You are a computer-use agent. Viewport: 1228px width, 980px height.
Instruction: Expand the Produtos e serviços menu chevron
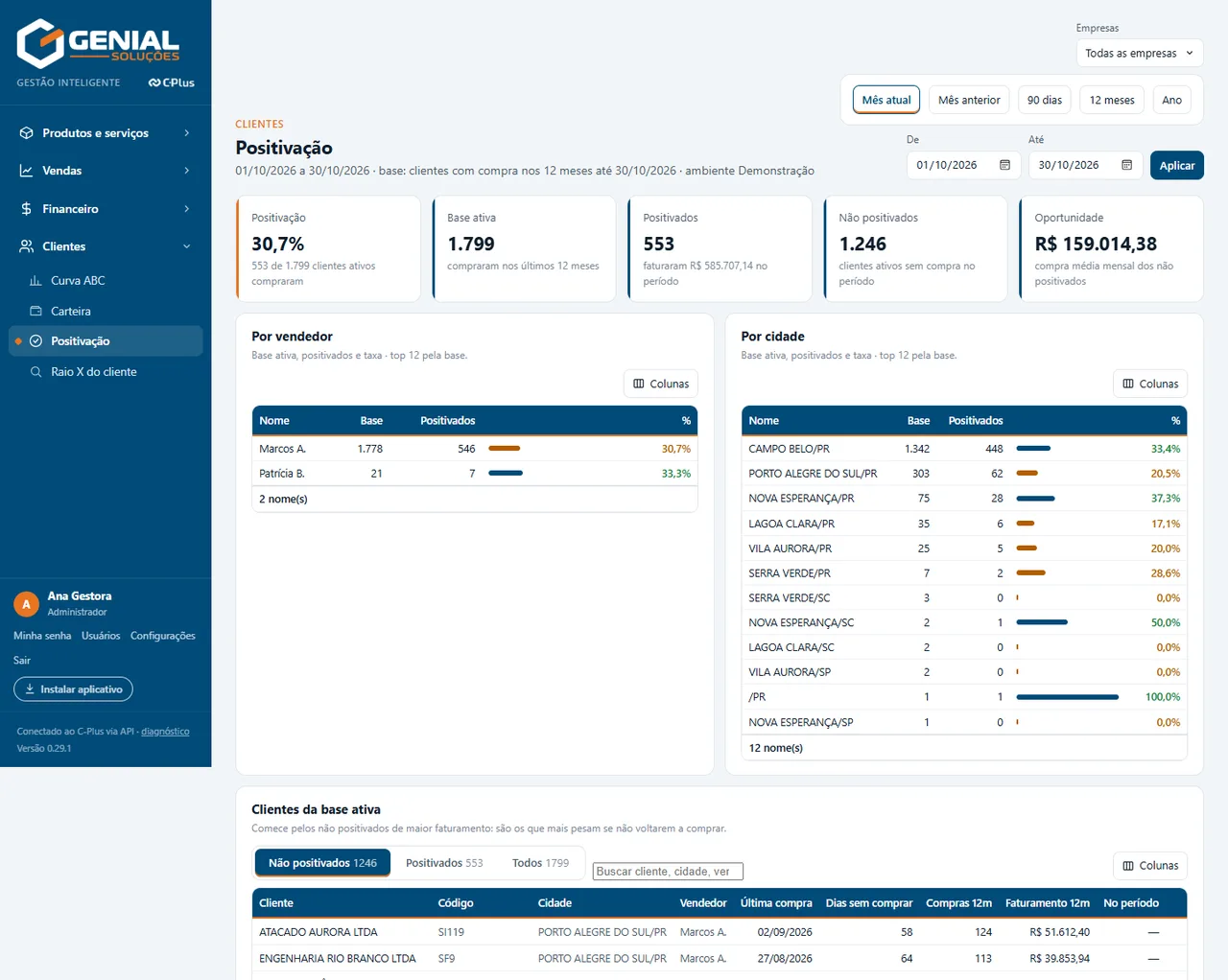point(187,133)
